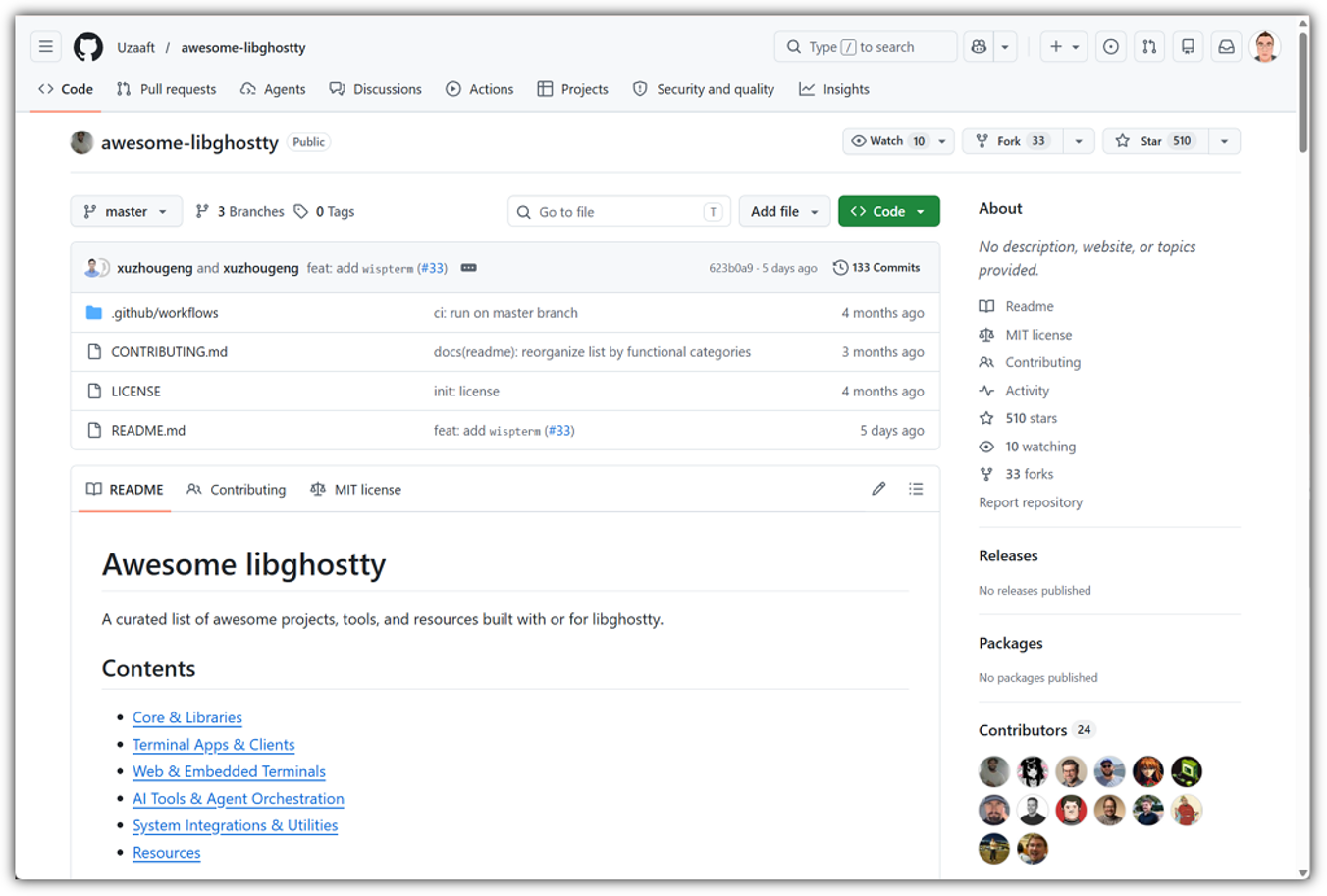Open the Security and quality tab

pyautogui.click(x=704, y=89)
